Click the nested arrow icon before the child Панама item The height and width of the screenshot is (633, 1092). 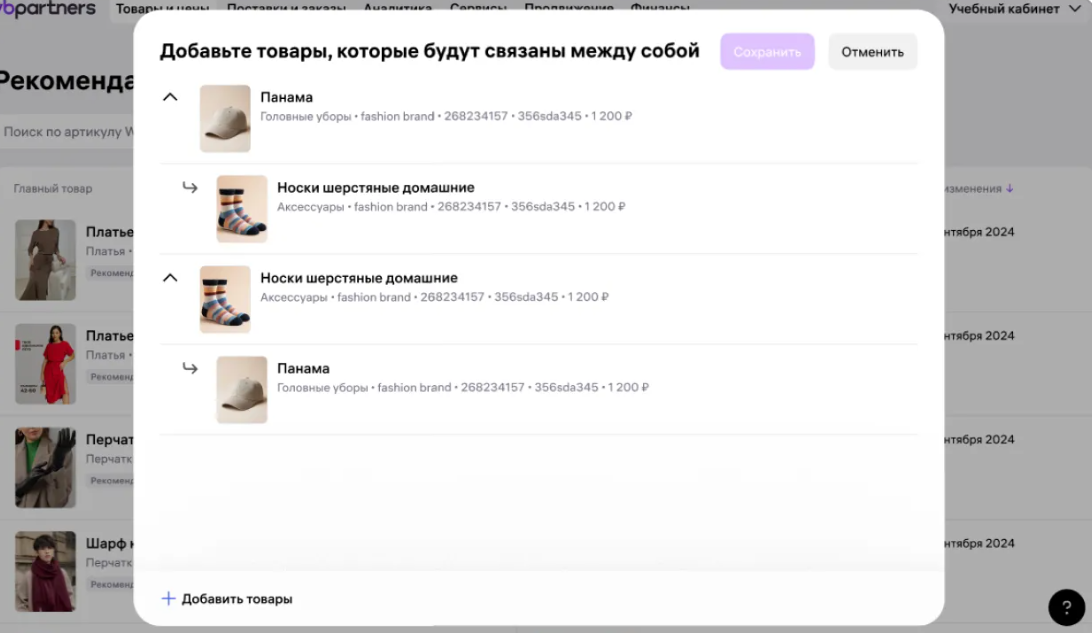[x=190, y=368]
